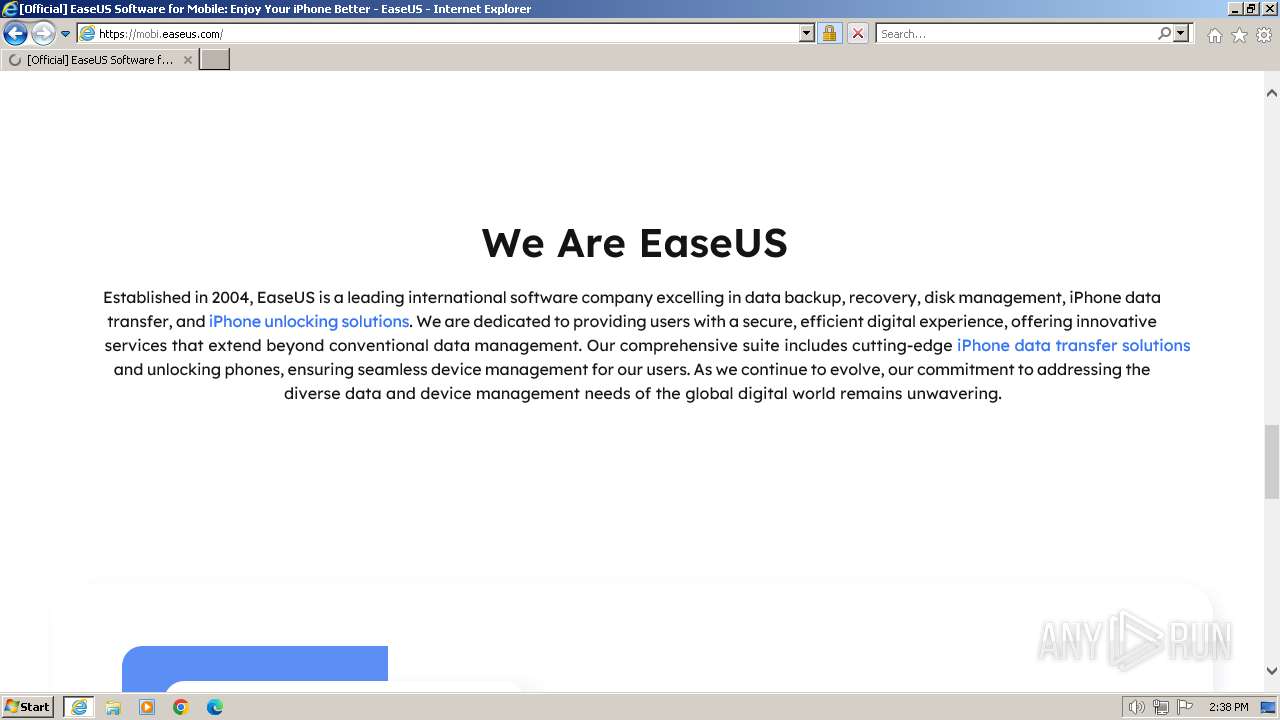Click the page scrollbar up arrow
The height and width of the screenshot is (720, 1280).
click(x=1271, y=93)
